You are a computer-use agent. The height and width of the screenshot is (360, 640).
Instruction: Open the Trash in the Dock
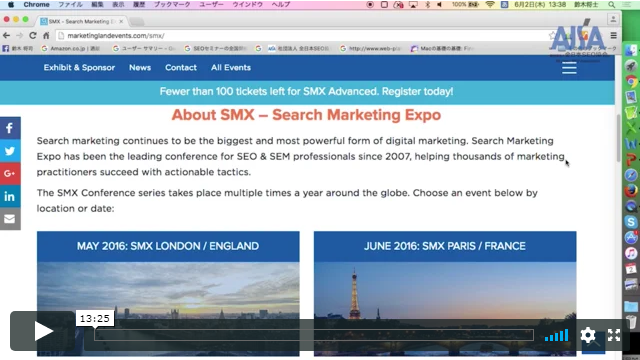click(x=631, y=322)
